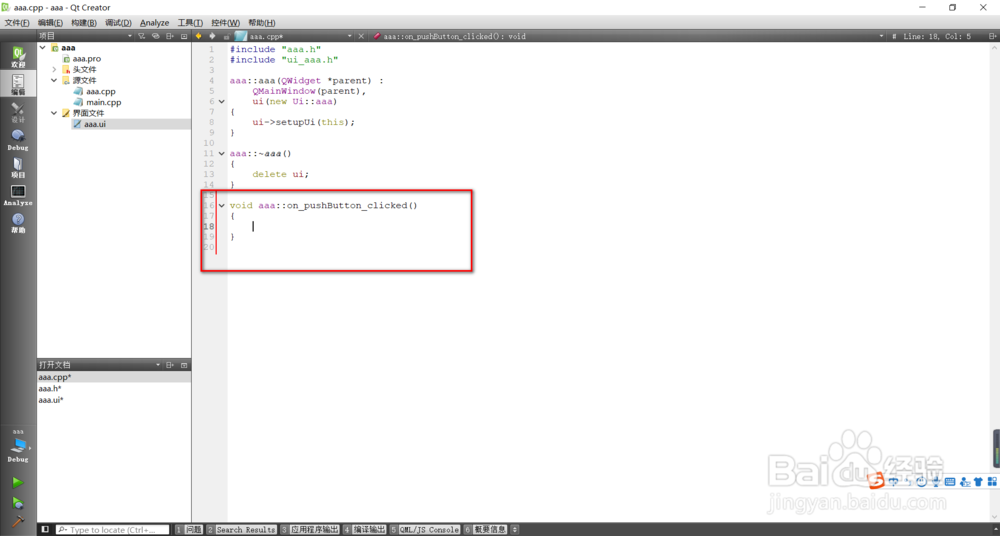
Task: Open Analyze mode in sidebar
Action: [x=18, y=195]
